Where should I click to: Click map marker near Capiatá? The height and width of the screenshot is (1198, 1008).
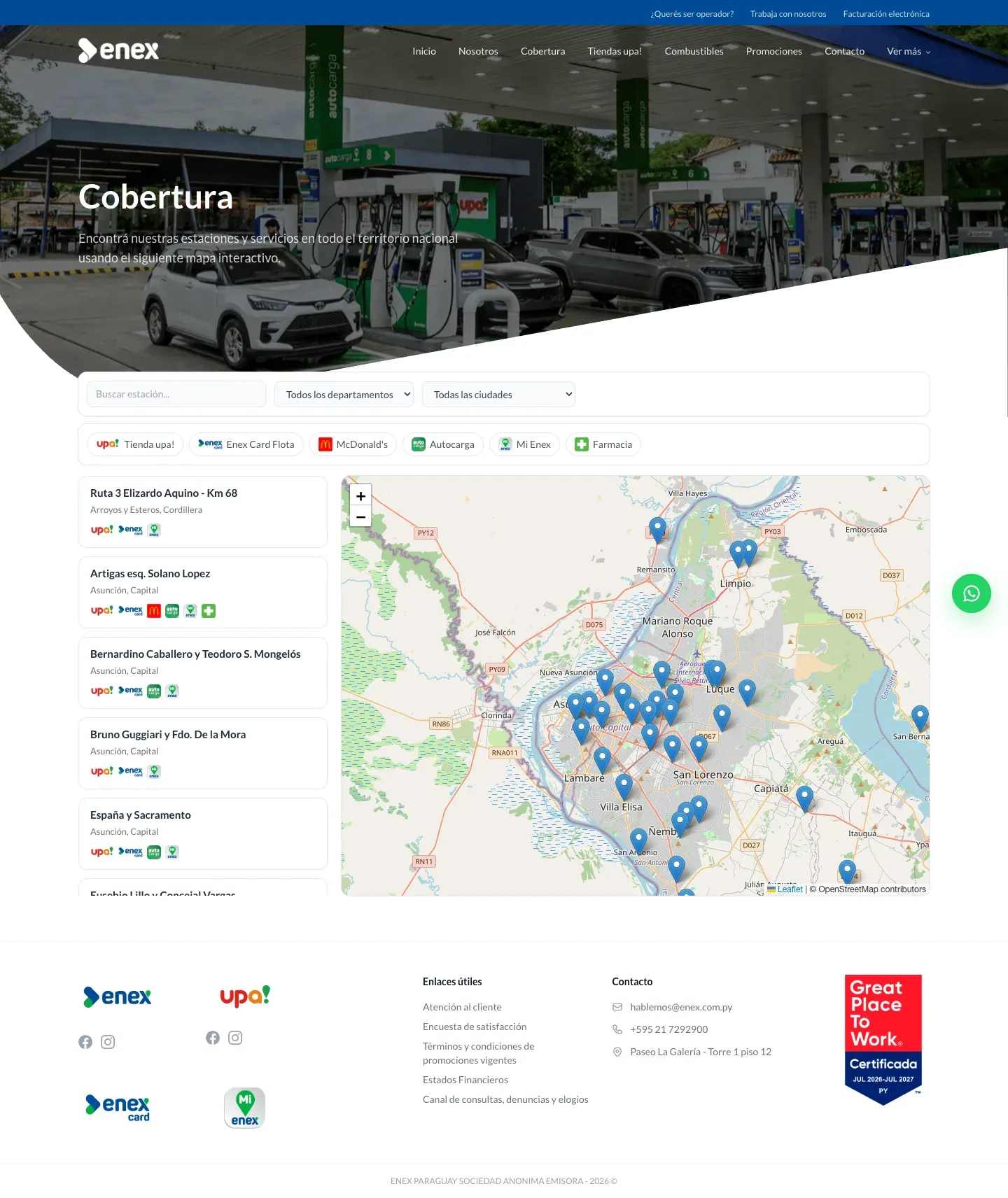805,798
